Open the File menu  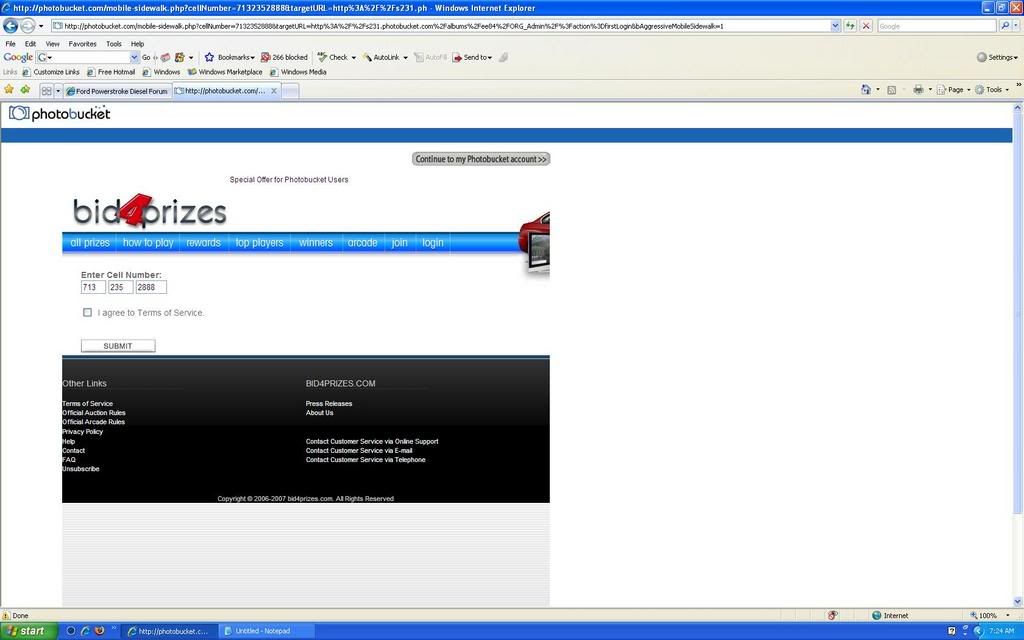[x=10, y=44]
